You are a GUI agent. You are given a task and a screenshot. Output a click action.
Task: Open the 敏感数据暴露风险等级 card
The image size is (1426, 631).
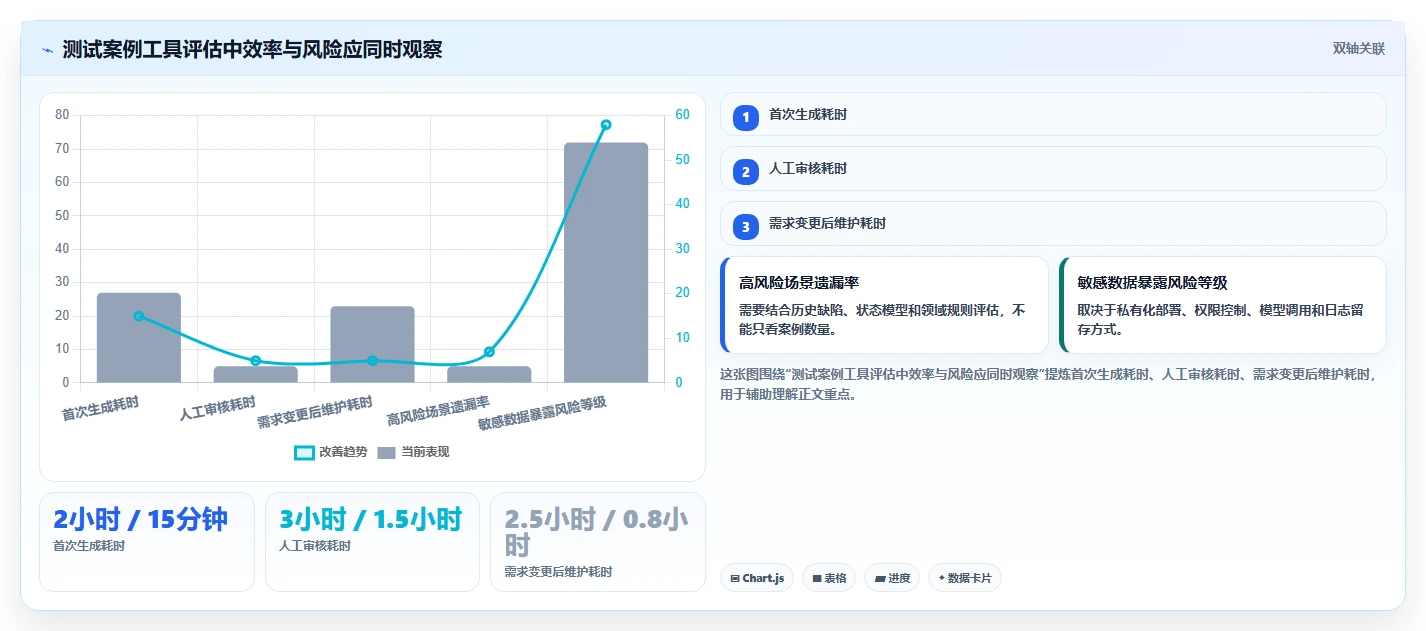(1223, 305)
